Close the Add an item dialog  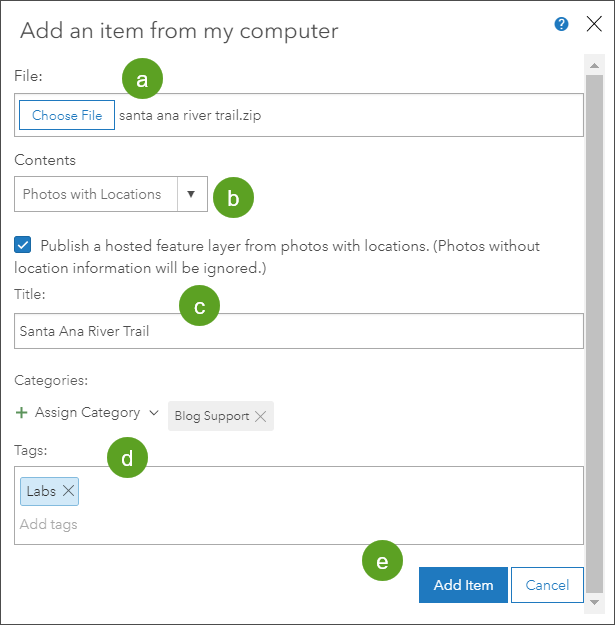pos(593,24)
